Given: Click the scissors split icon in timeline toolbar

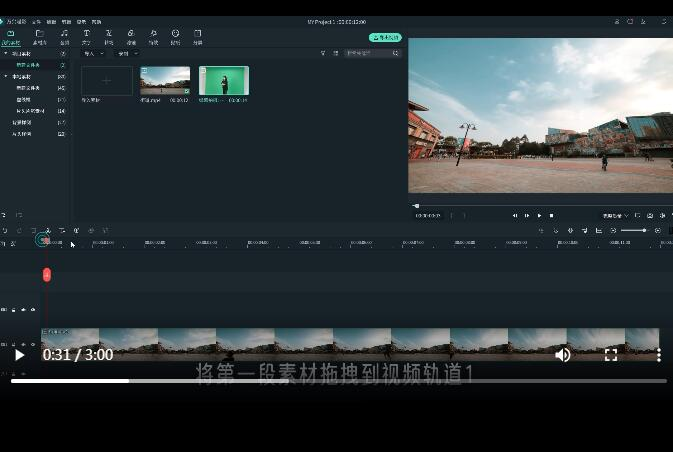Looking at the screenshot, I should tap(47, 230).
